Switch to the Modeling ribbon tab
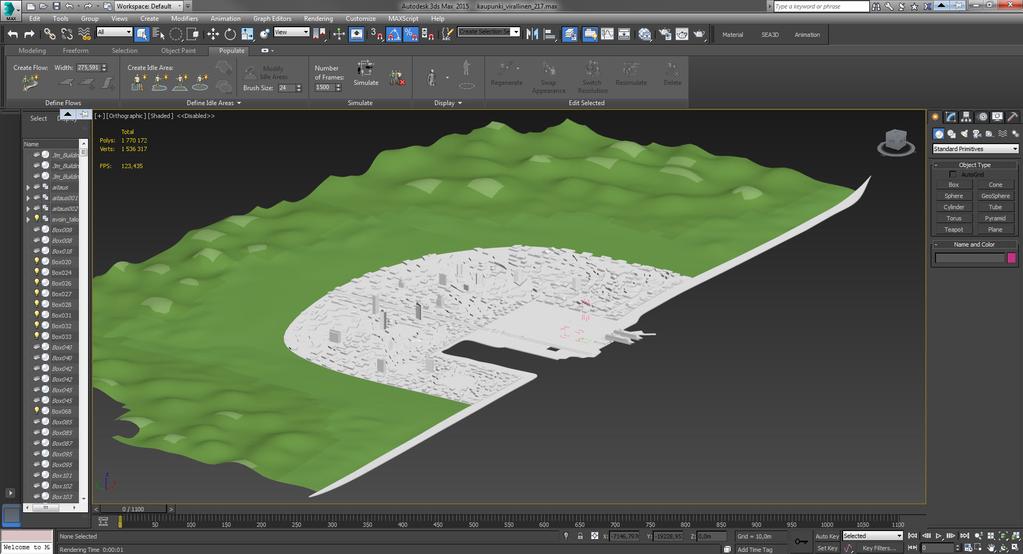The height and width of the screenshot is (554, 1023). (x=32, y=50)
